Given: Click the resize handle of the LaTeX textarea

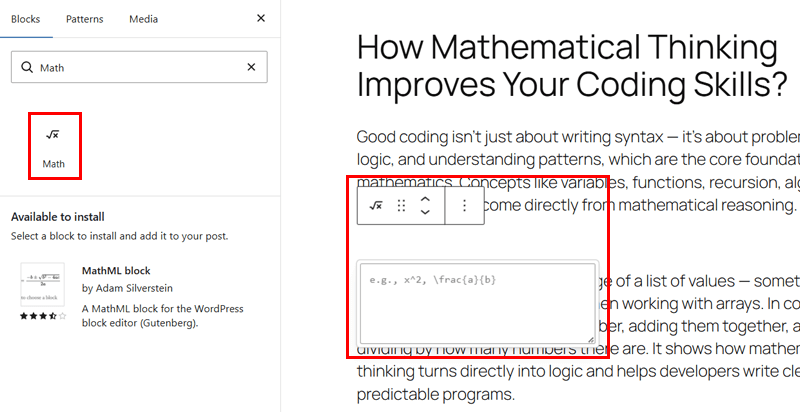Looking at the screenshot, I should coord(589,340).
